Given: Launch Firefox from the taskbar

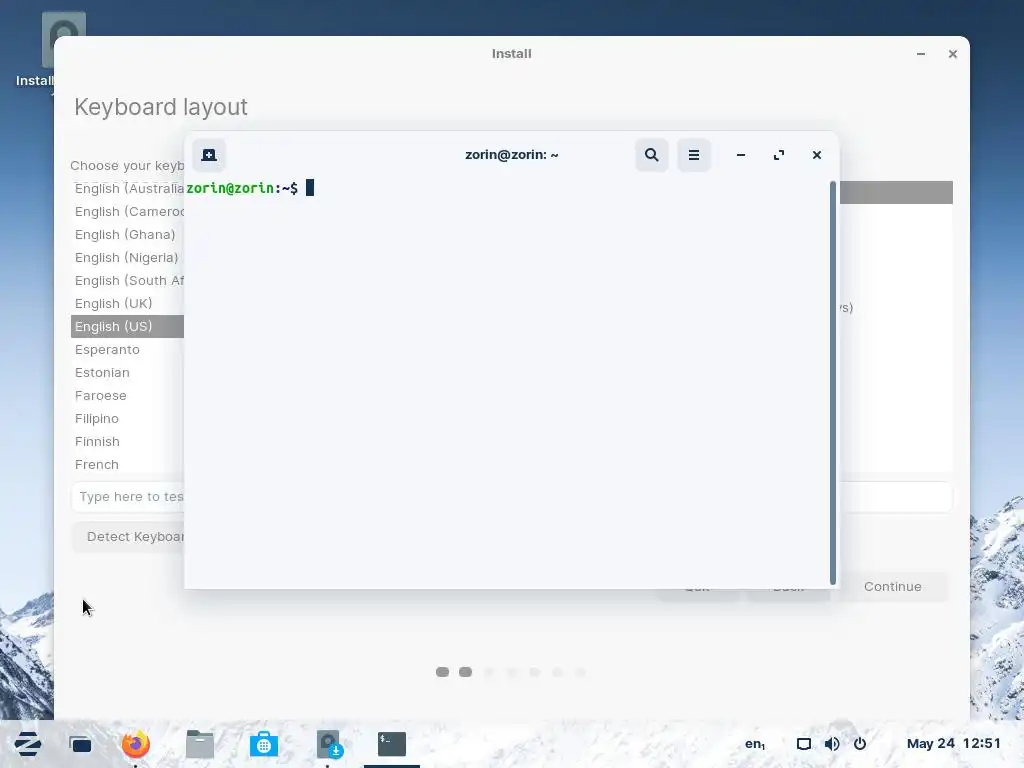Looking at the screenshot, I should (136, 744).
